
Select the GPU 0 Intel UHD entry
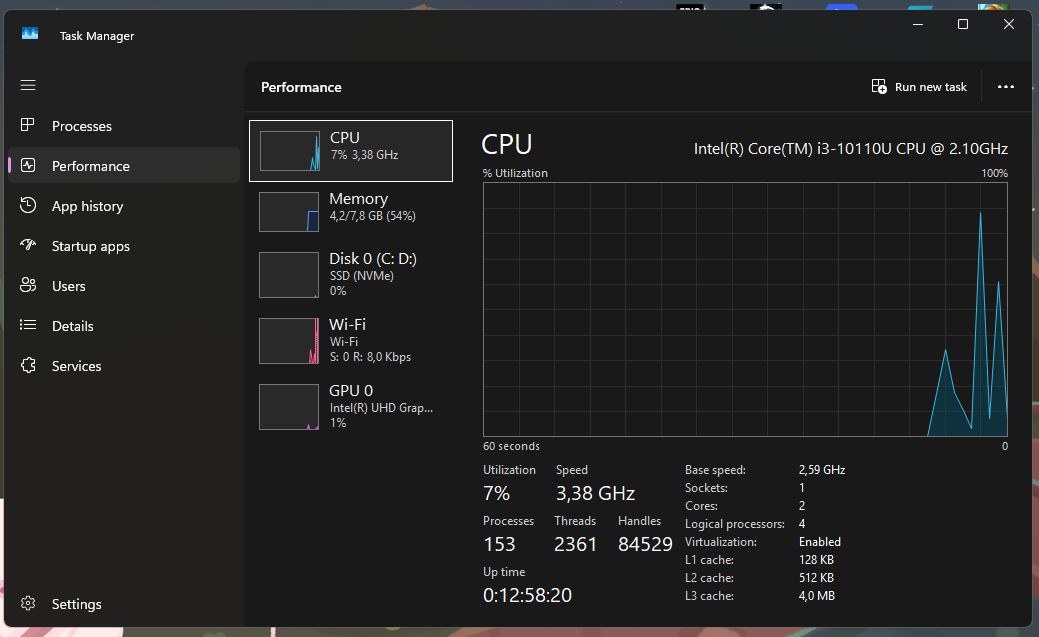pyautogui.click(x=351, y=407)
